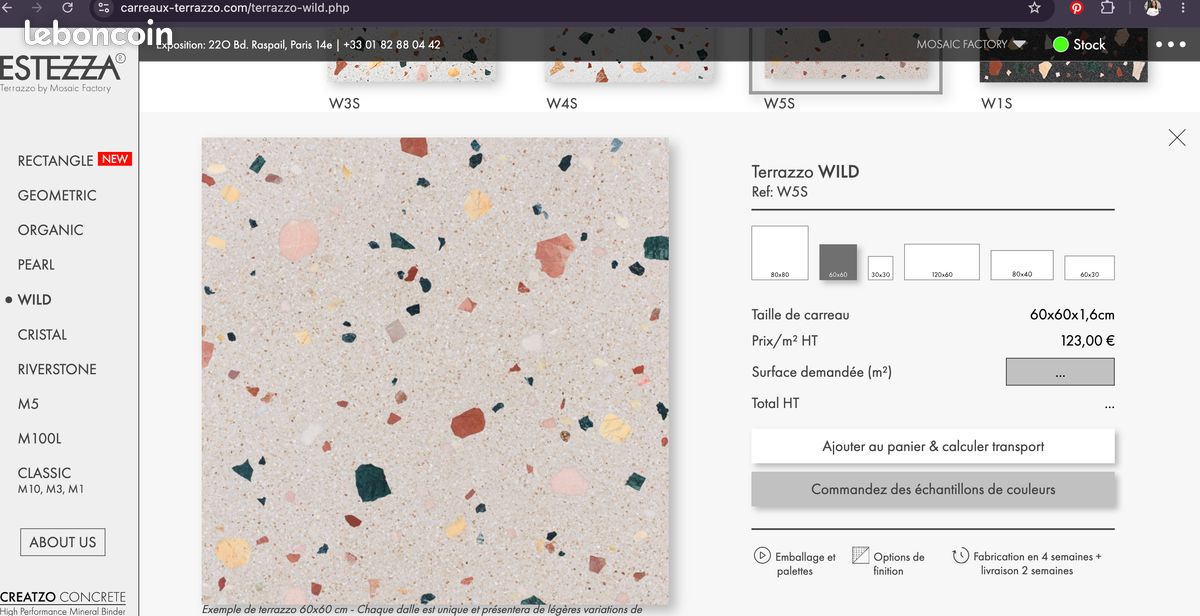The image size is (1200, 616).
Task: Click the Fabrication delivery cycle icon
Action: click(x=960, y=556)
